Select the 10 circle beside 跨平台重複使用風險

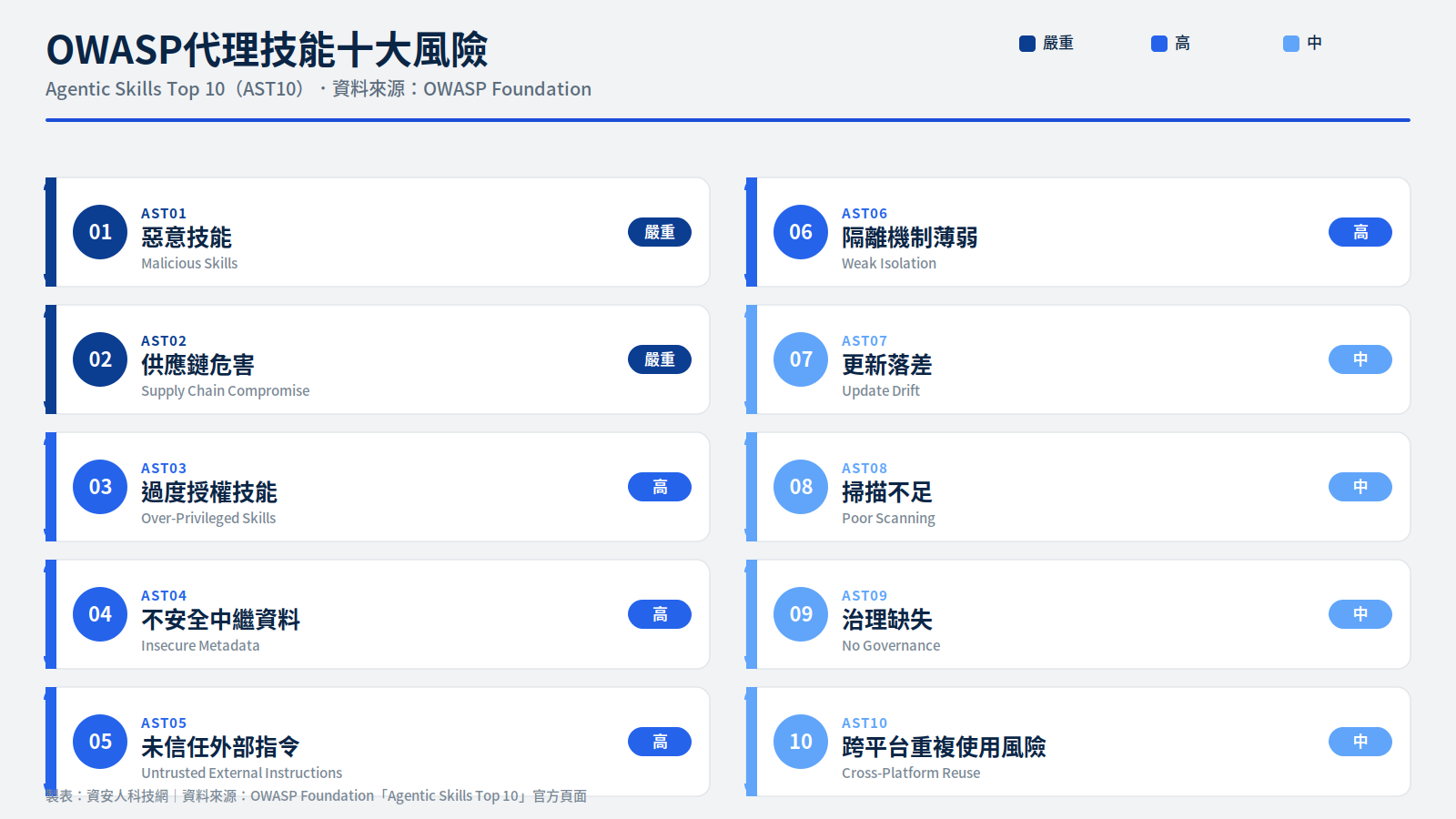click(801, 742)
